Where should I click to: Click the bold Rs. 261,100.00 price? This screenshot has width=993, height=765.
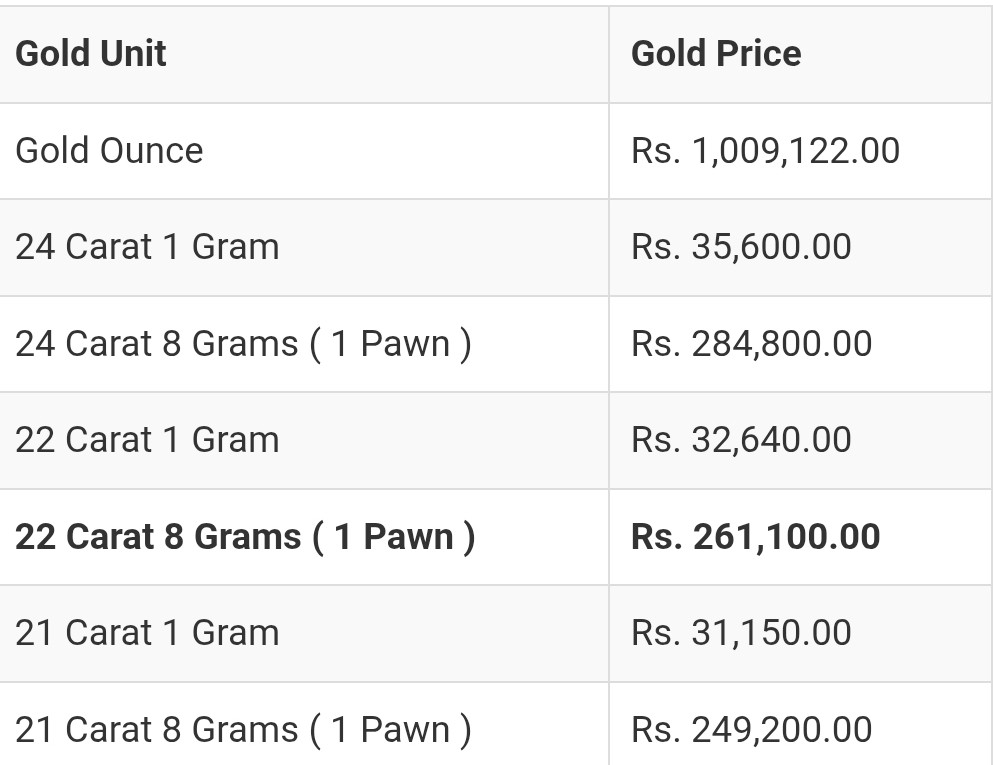pyautogui.click(x=756, y=537)
